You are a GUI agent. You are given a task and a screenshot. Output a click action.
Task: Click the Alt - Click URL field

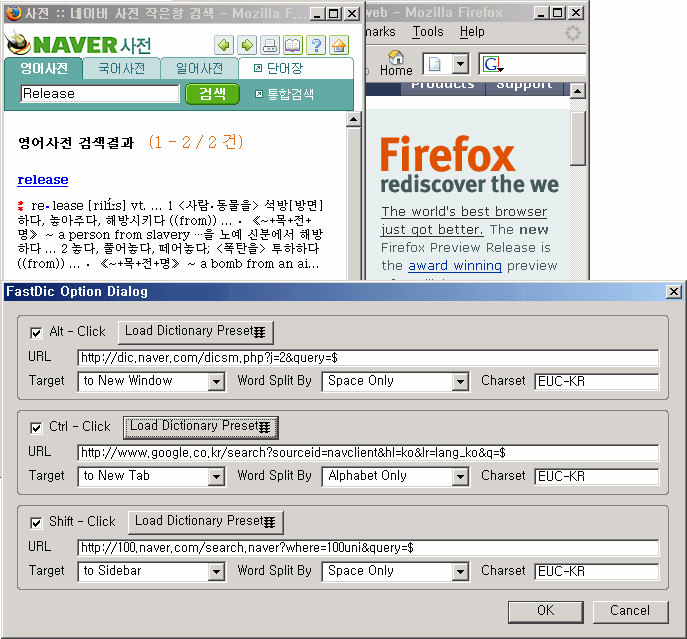pos(368,358)
